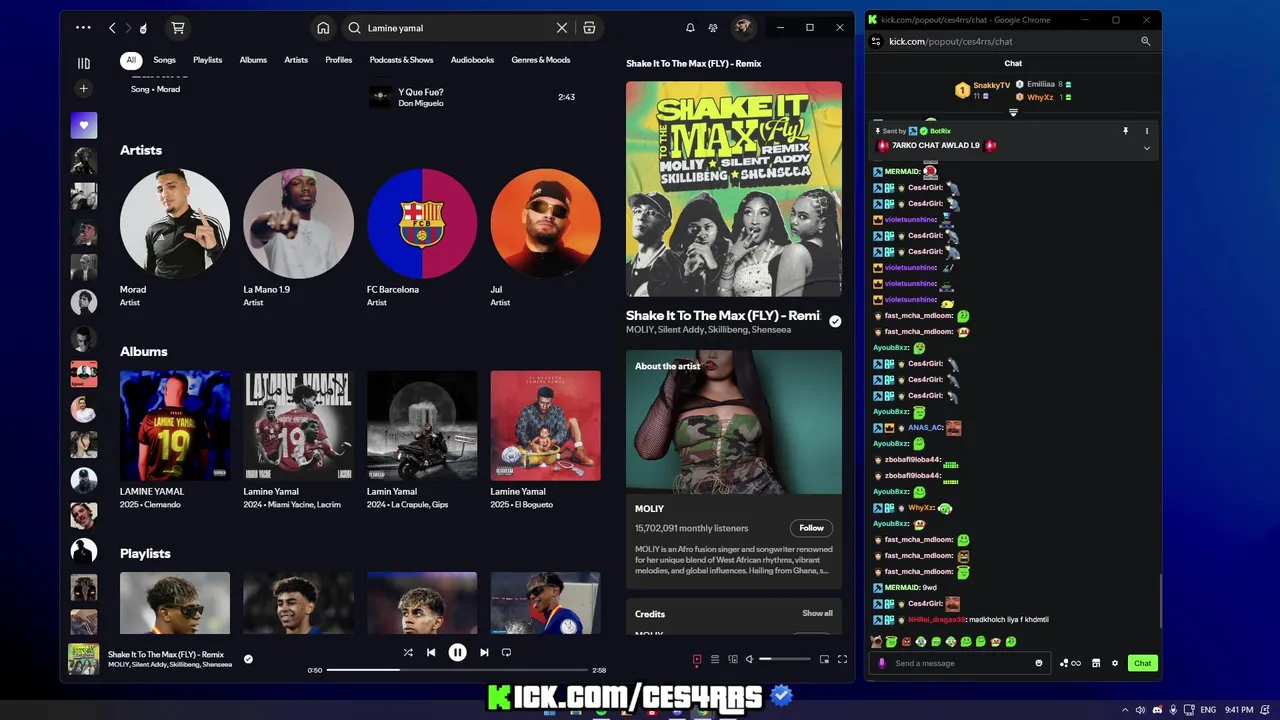Toggle shuffle playback
Image resolution: width=1280 pixels, height=720 pixels.
pos(408,653)
